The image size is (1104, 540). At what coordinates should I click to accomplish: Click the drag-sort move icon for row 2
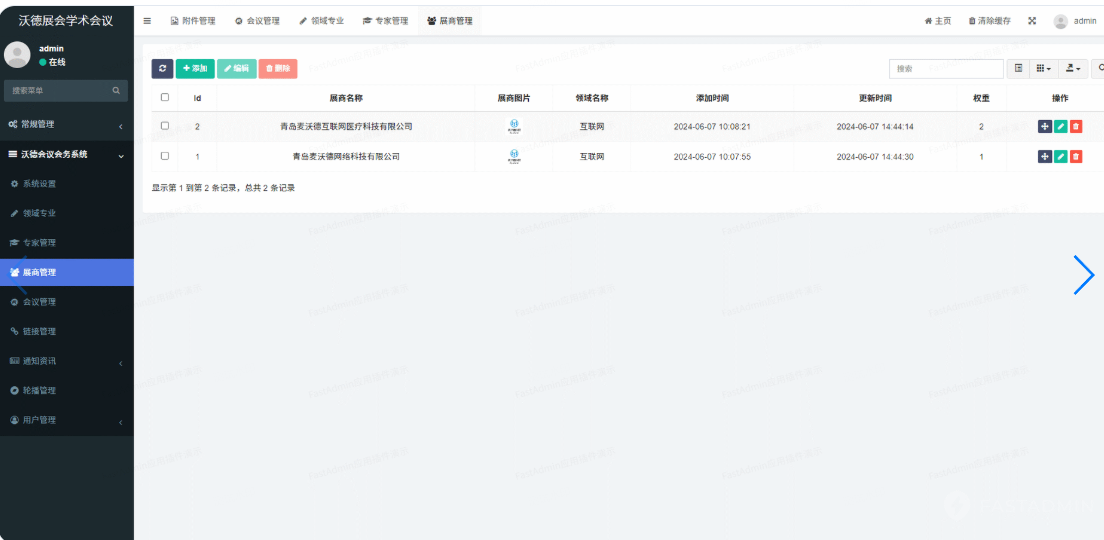pyautogui.click(x=1045, y=126)
